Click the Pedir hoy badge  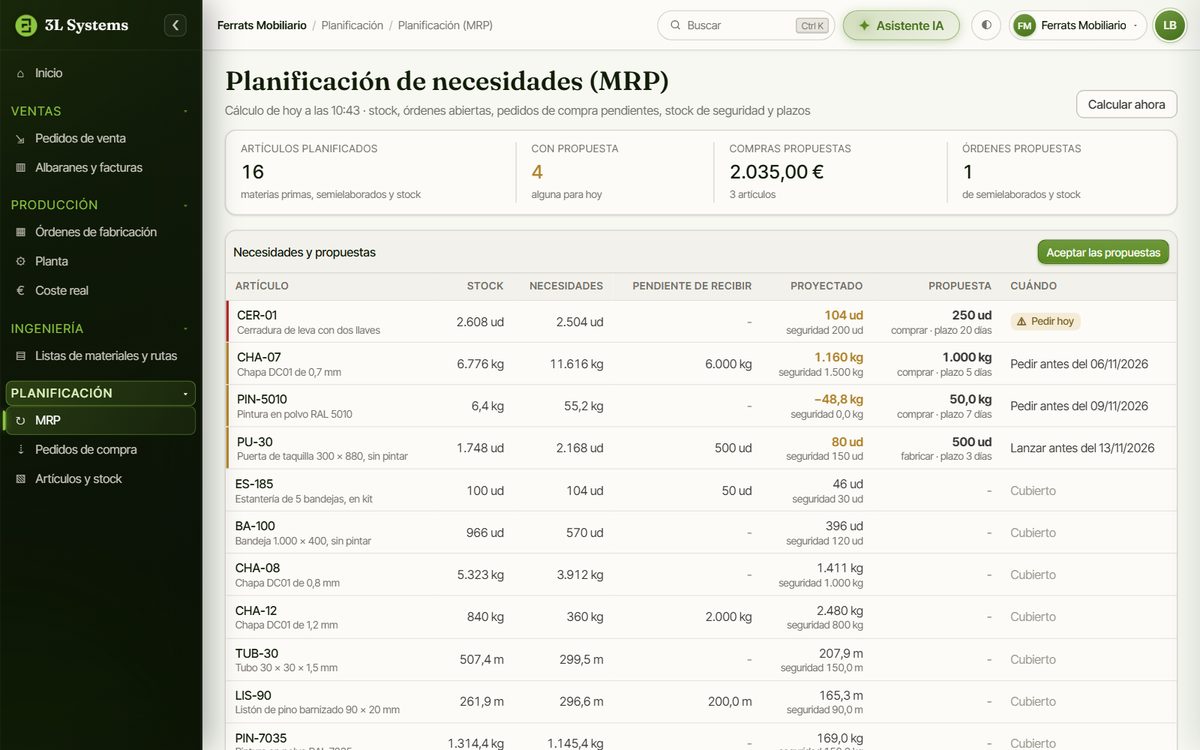(x=1045, y=322)
